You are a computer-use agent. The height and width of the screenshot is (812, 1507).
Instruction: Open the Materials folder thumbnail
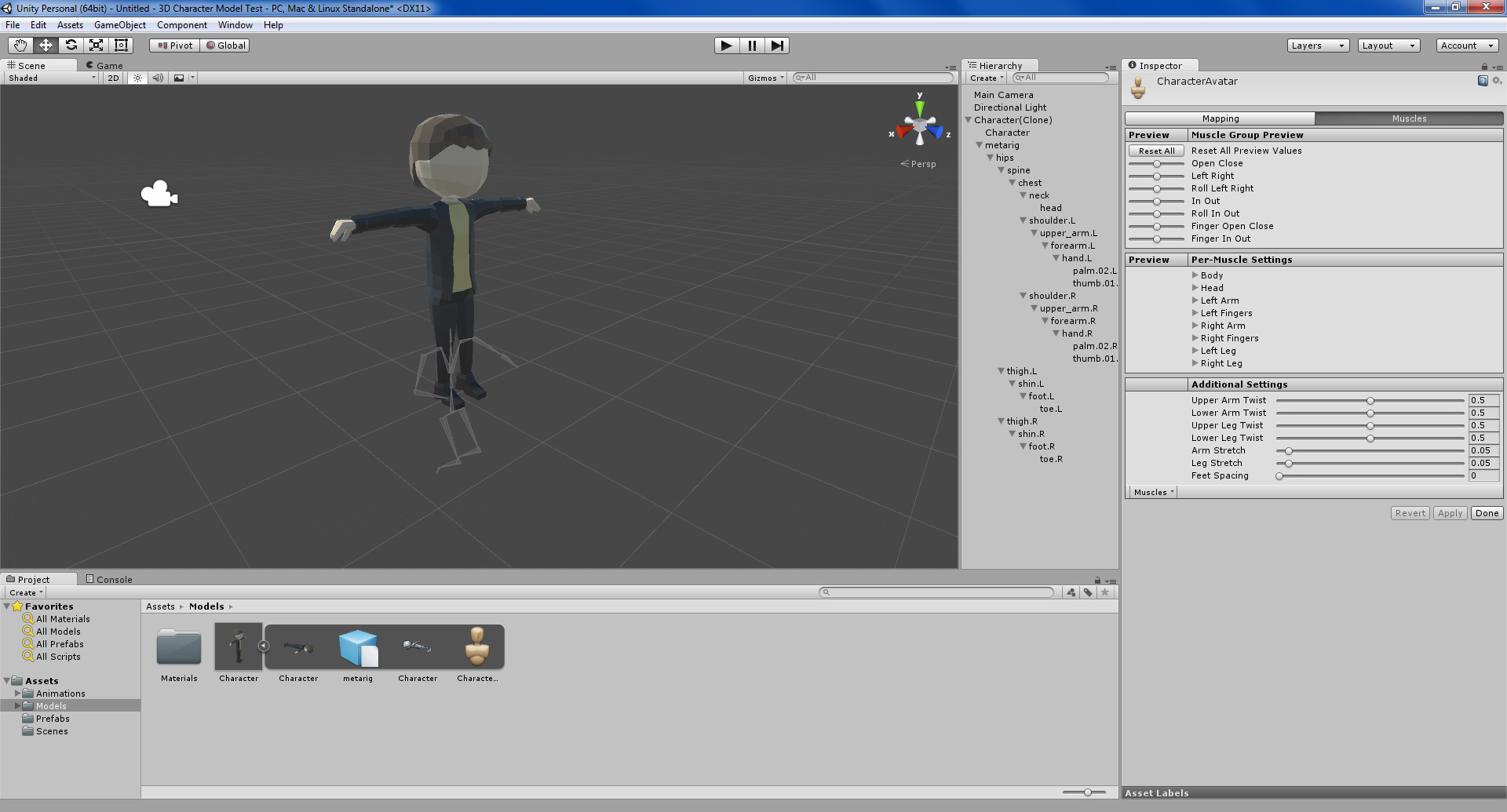pyautogui.click(x=179, y=647)
